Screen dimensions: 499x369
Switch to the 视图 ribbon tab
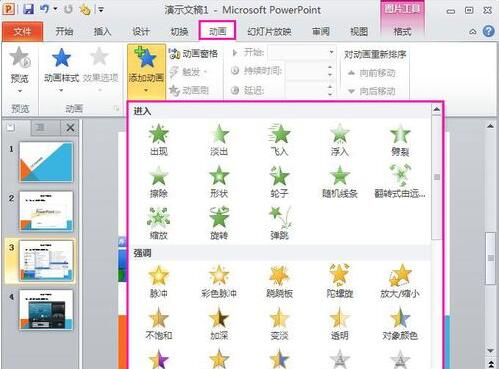(359, 32)
